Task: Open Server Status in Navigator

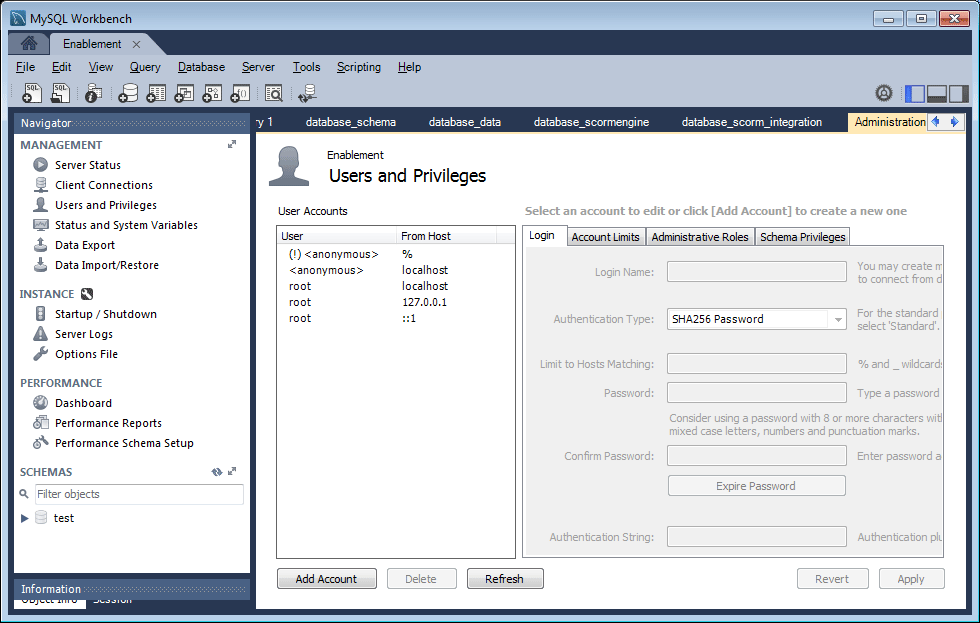Action: pos(88,165)
